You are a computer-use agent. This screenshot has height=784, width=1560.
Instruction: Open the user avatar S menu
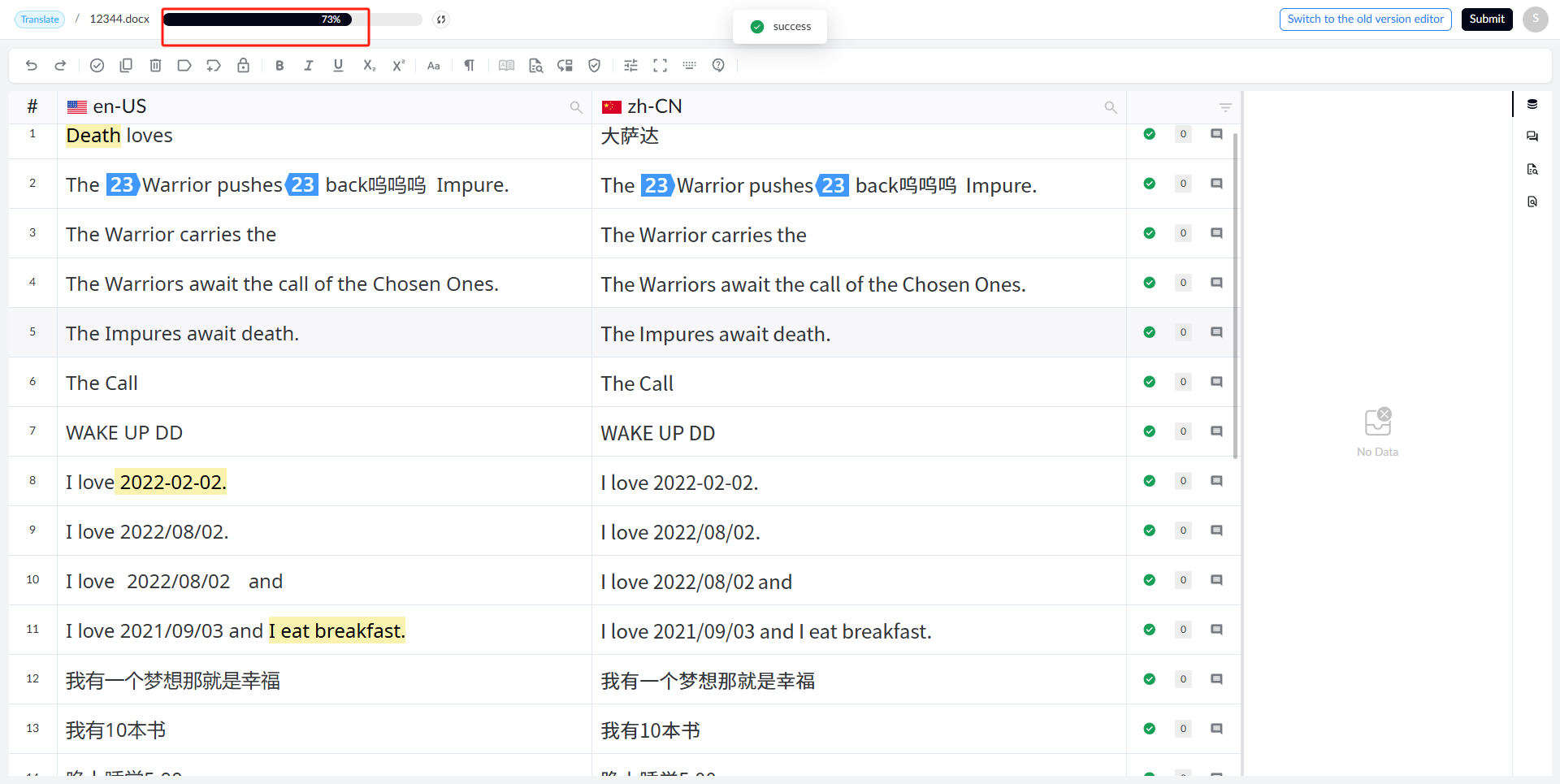[1535, 19]
